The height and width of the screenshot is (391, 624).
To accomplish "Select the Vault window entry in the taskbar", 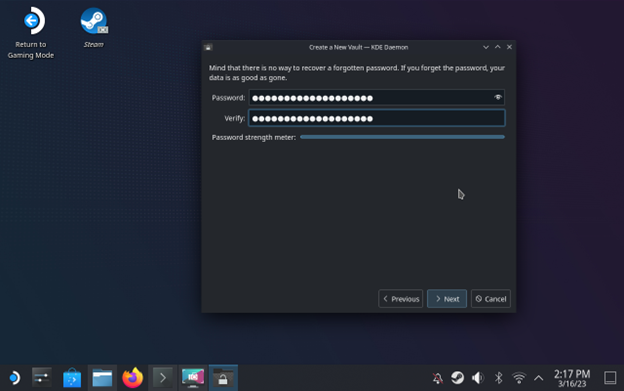I will (223, 377).
